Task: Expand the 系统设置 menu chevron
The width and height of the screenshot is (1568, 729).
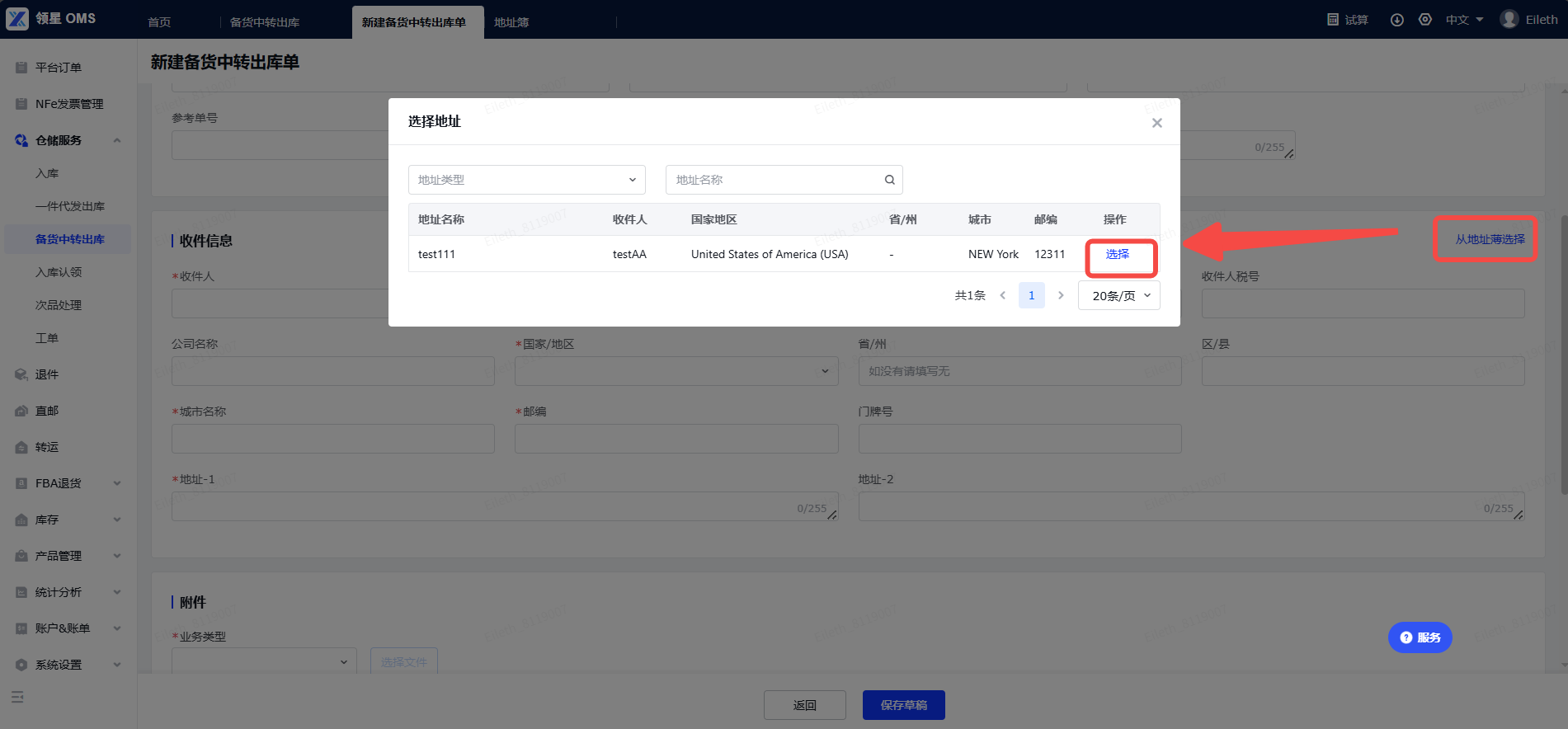Action: [117, 665]
